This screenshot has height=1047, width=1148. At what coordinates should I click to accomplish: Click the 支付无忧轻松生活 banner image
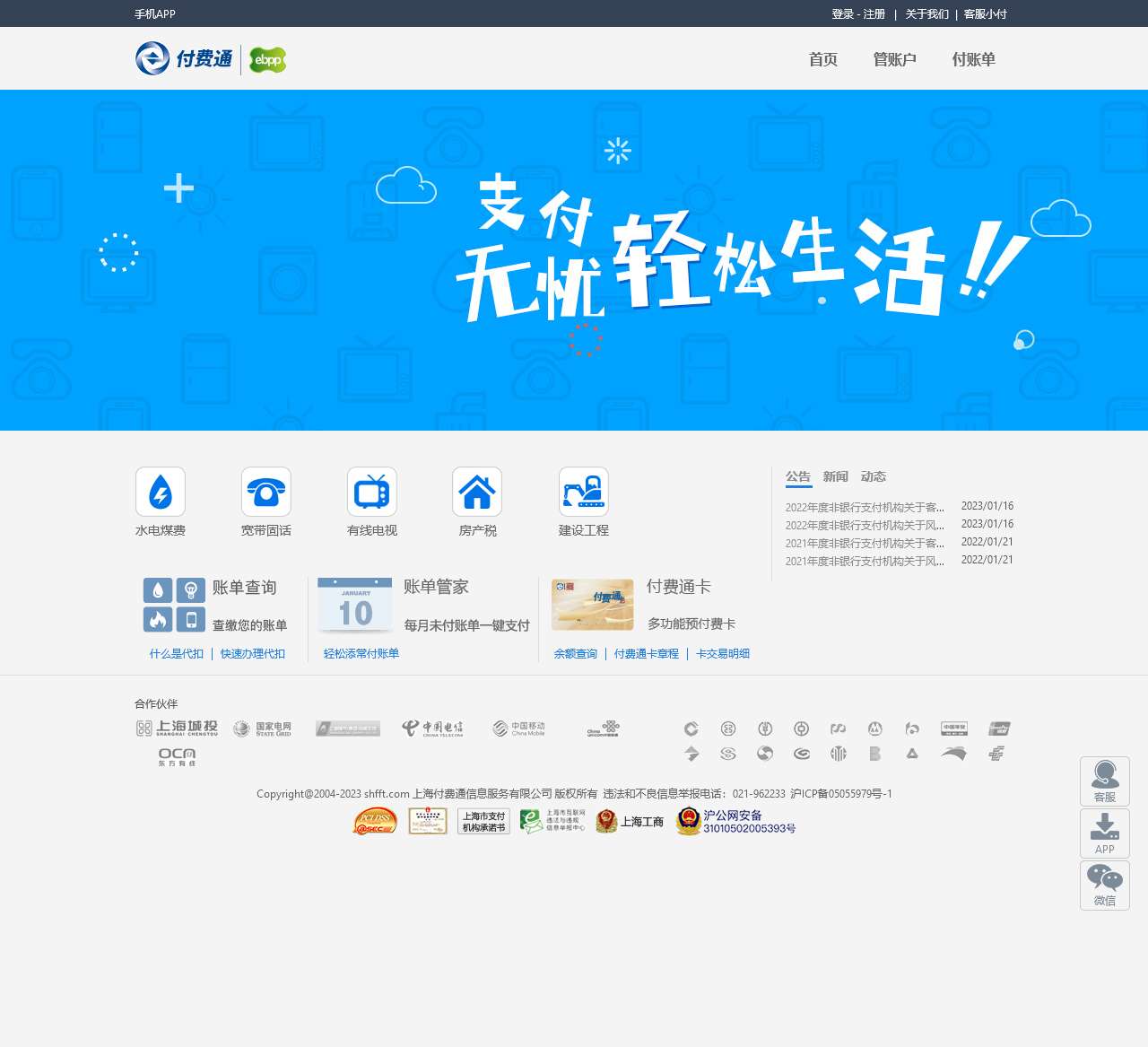(574, 260)
